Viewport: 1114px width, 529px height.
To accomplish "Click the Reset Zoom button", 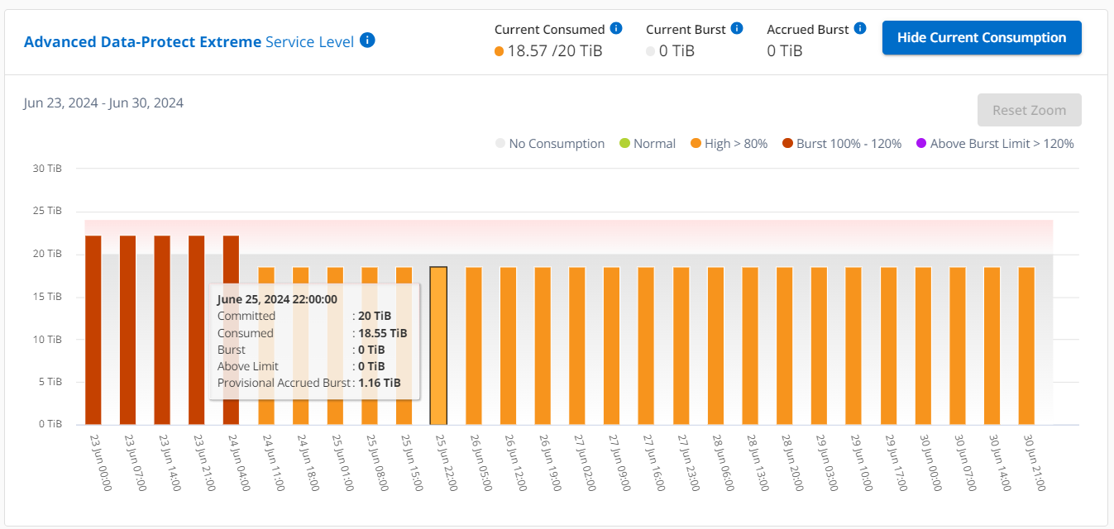I will (1029, 110).
